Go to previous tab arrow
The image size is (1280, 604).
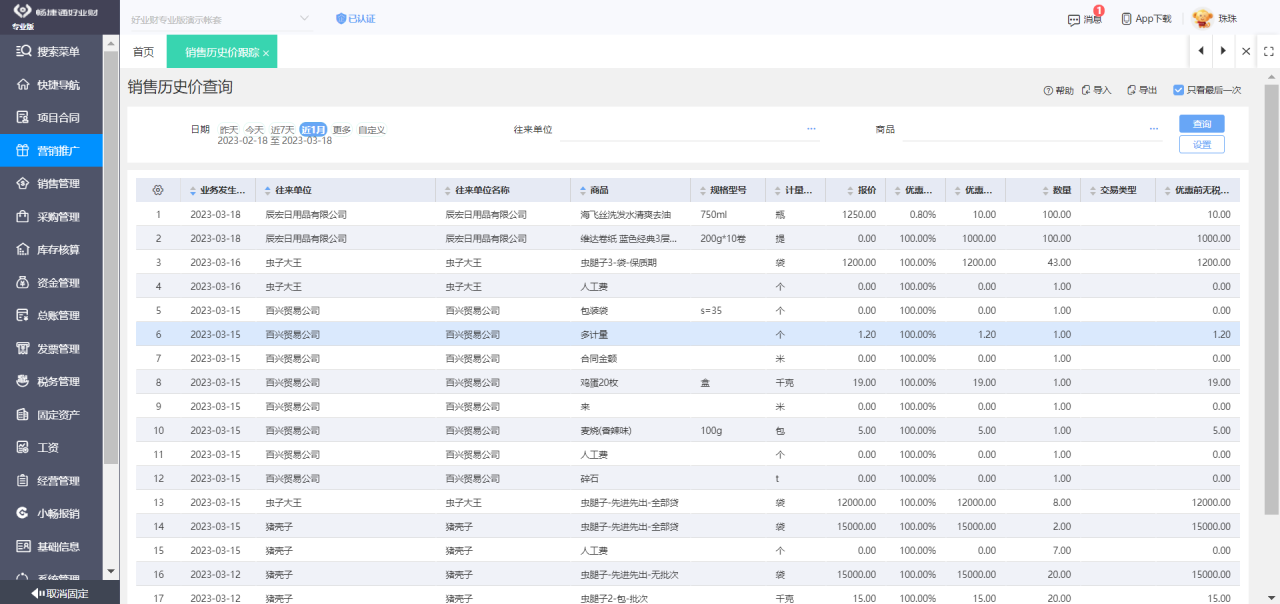pos(1200,51)
